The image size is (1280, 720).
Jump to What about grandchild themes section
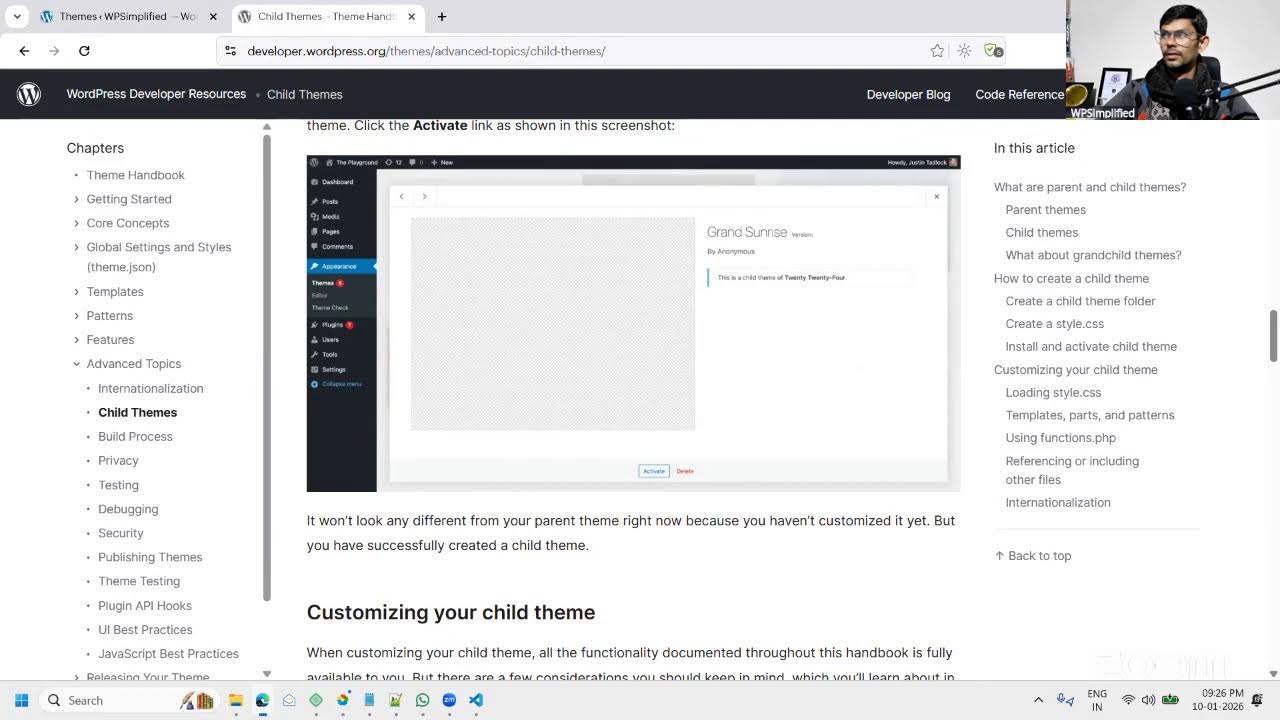[1093, 255]
